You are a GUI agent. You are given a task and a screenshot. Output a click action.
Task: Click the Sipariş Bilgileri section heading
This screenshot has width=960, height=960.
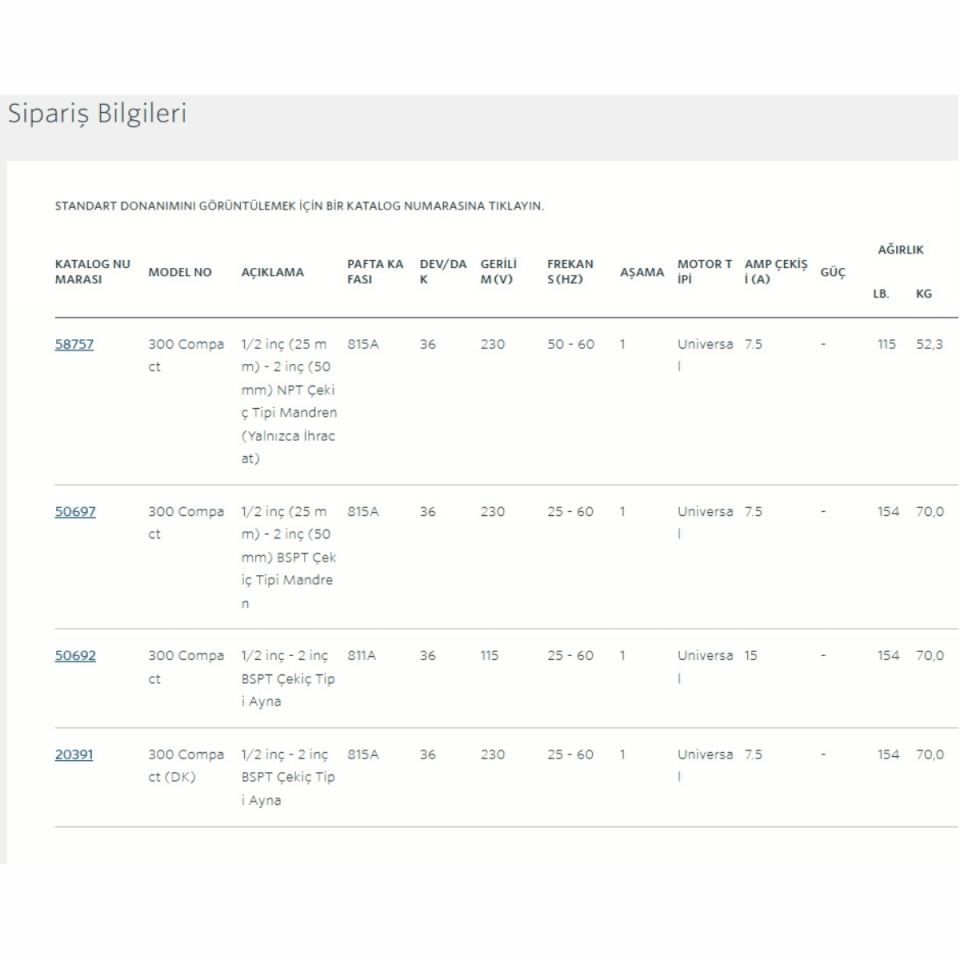(x=97, y=114)
